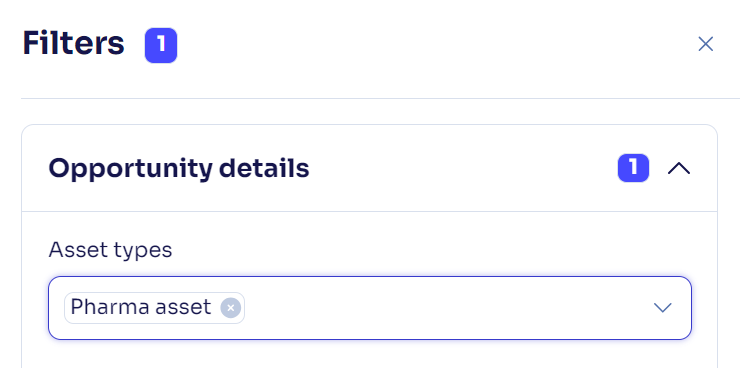Click the Asset types label
The height and width of the screenshot is (368, 740).
click(110, 250)
